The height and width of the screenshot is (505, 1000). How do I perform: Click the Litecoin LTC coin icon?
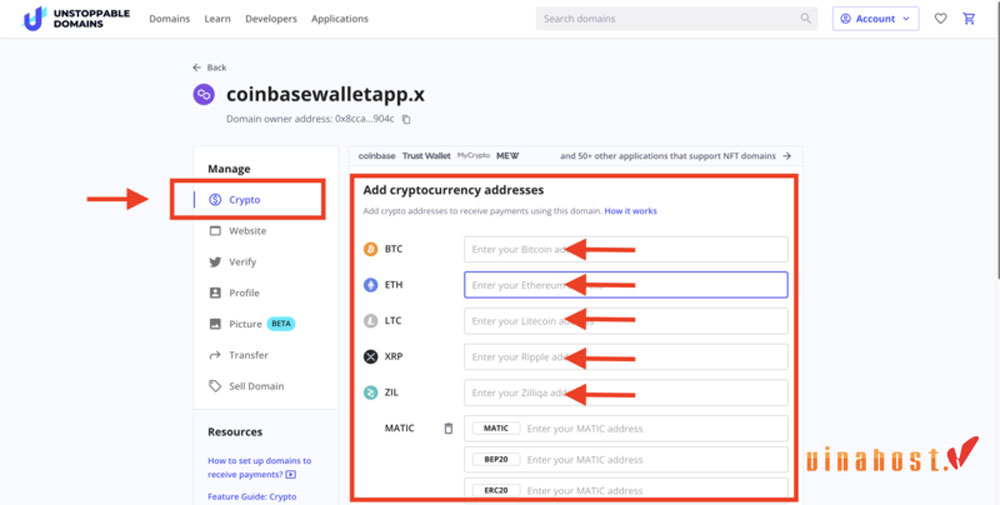pyautogui.click(x=371, y=321)
